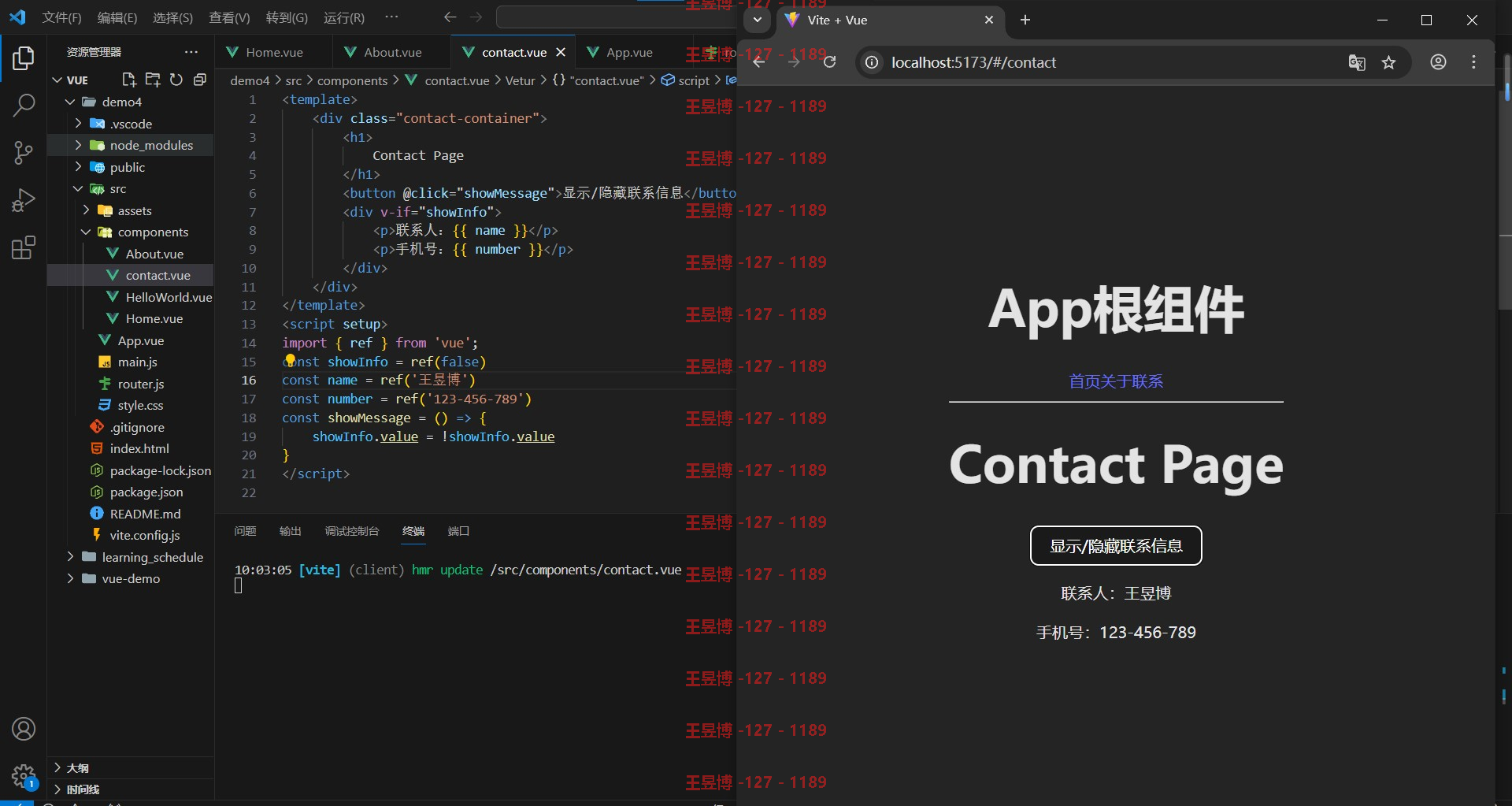Click the 首页 link on the page
1512x806 pixels.
pos(1084,381)
